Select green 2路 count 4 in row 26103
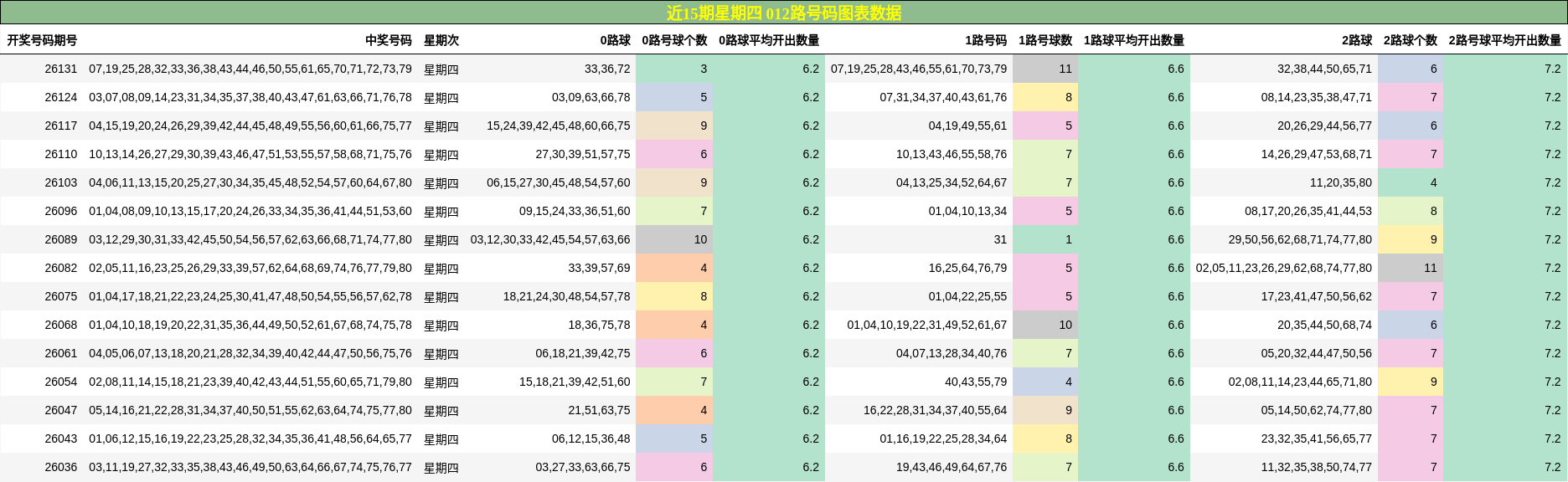The width and height of the screenshot is (1568, 482). coord(1411,182)
